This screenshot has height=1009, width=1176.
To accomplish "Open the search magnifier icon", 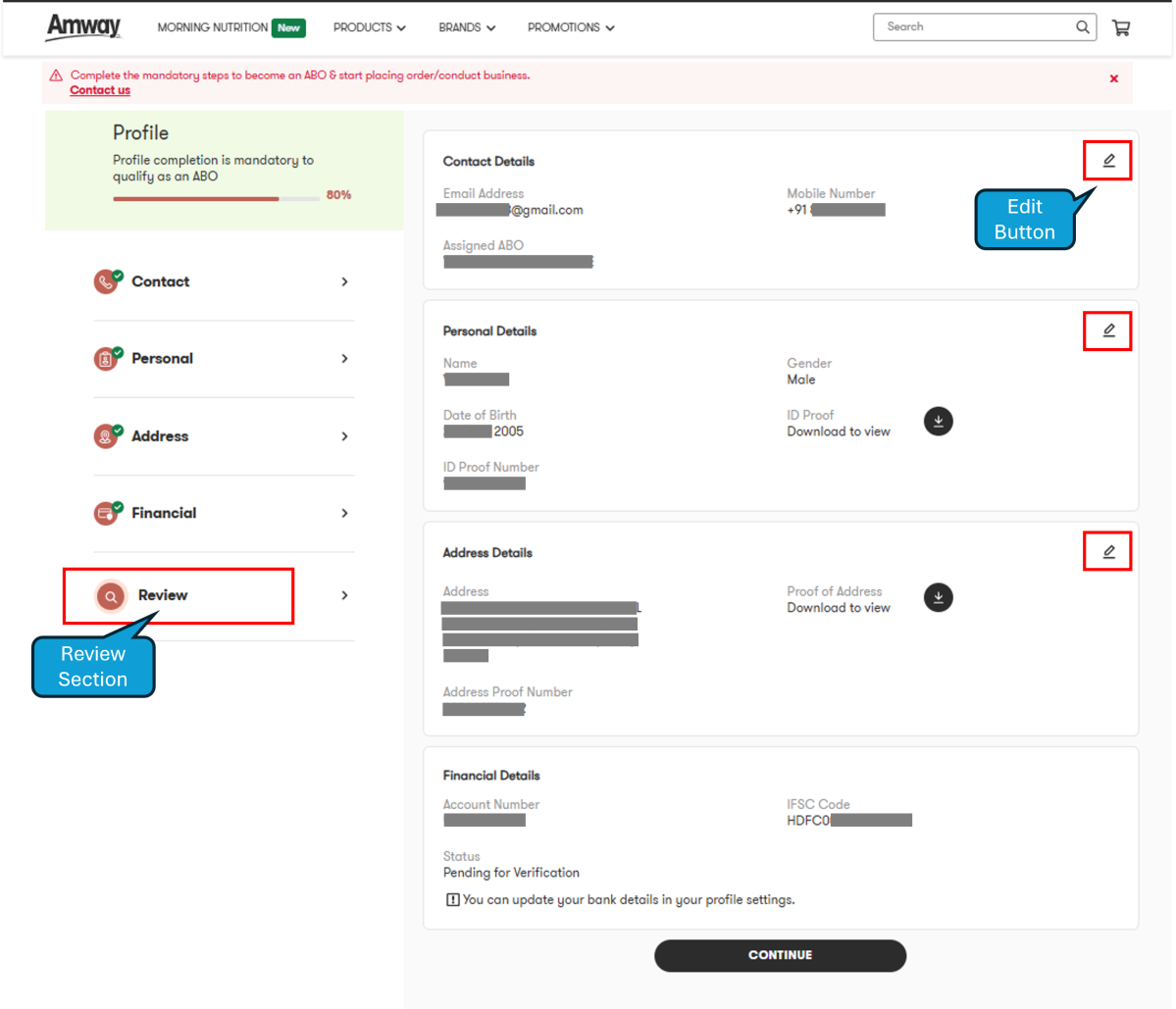I will tap(1082, 26).
